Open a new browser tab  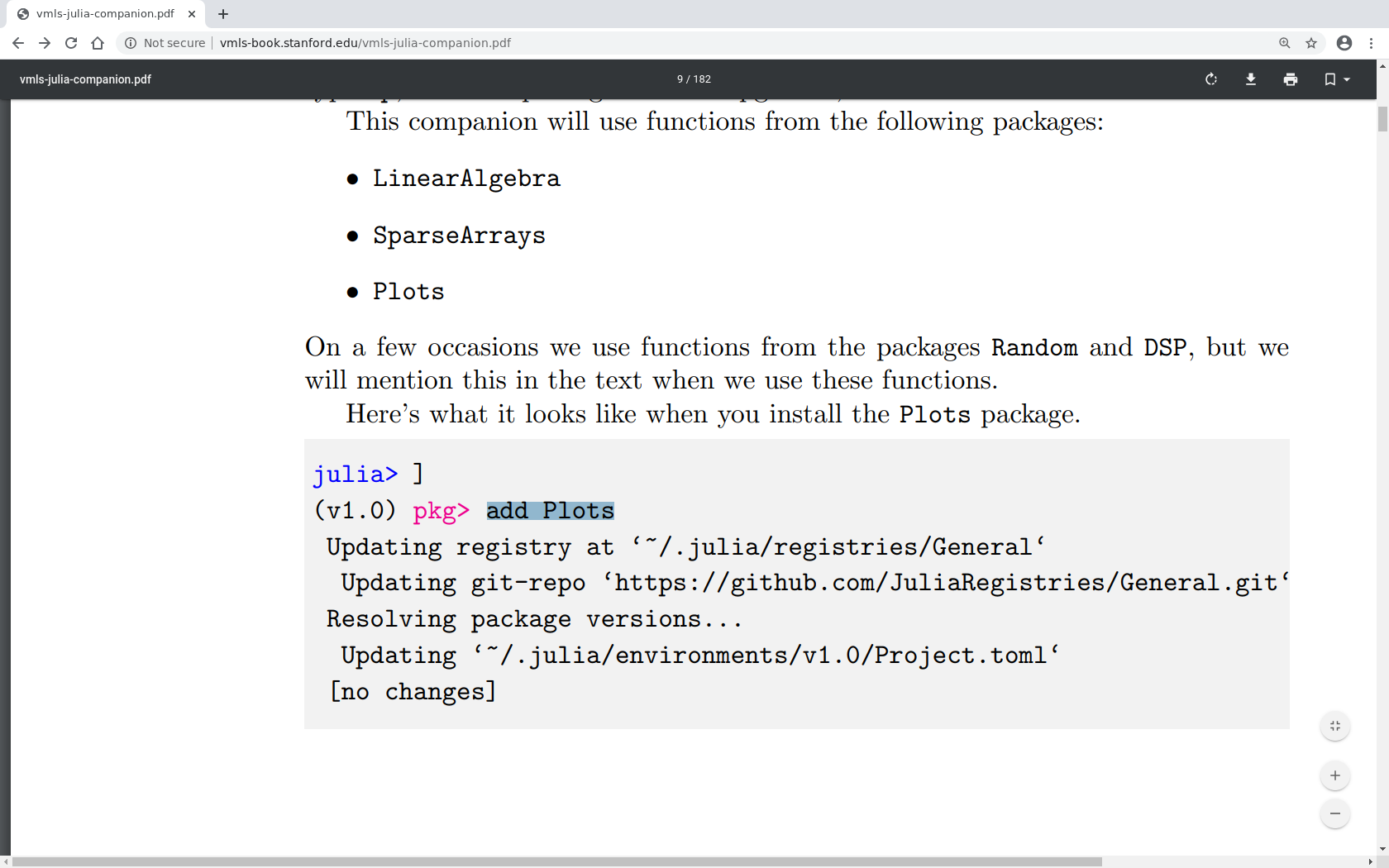(x=223, y=14)
